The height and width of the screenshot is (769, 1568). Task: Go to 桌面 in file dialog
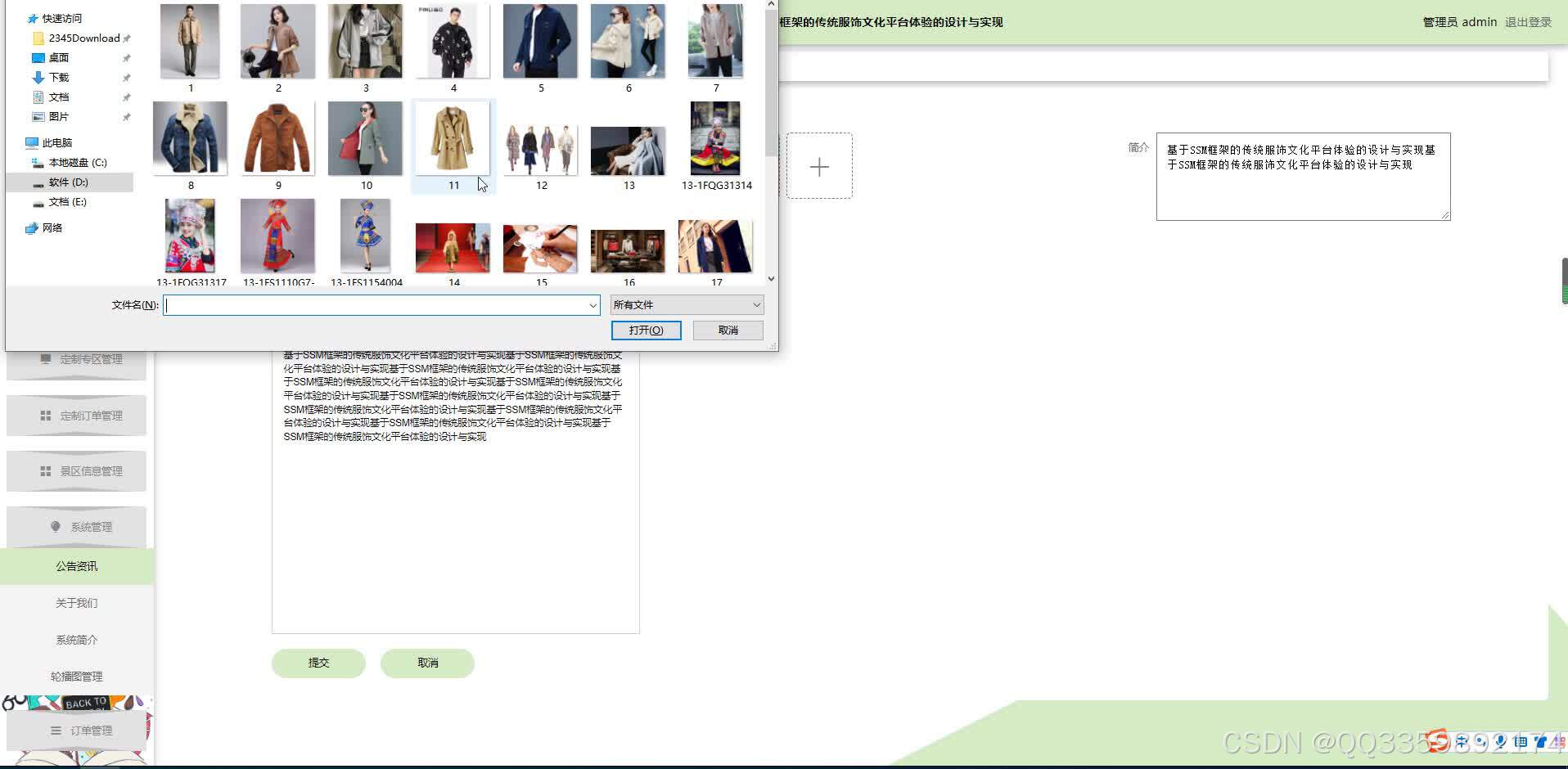59,57
